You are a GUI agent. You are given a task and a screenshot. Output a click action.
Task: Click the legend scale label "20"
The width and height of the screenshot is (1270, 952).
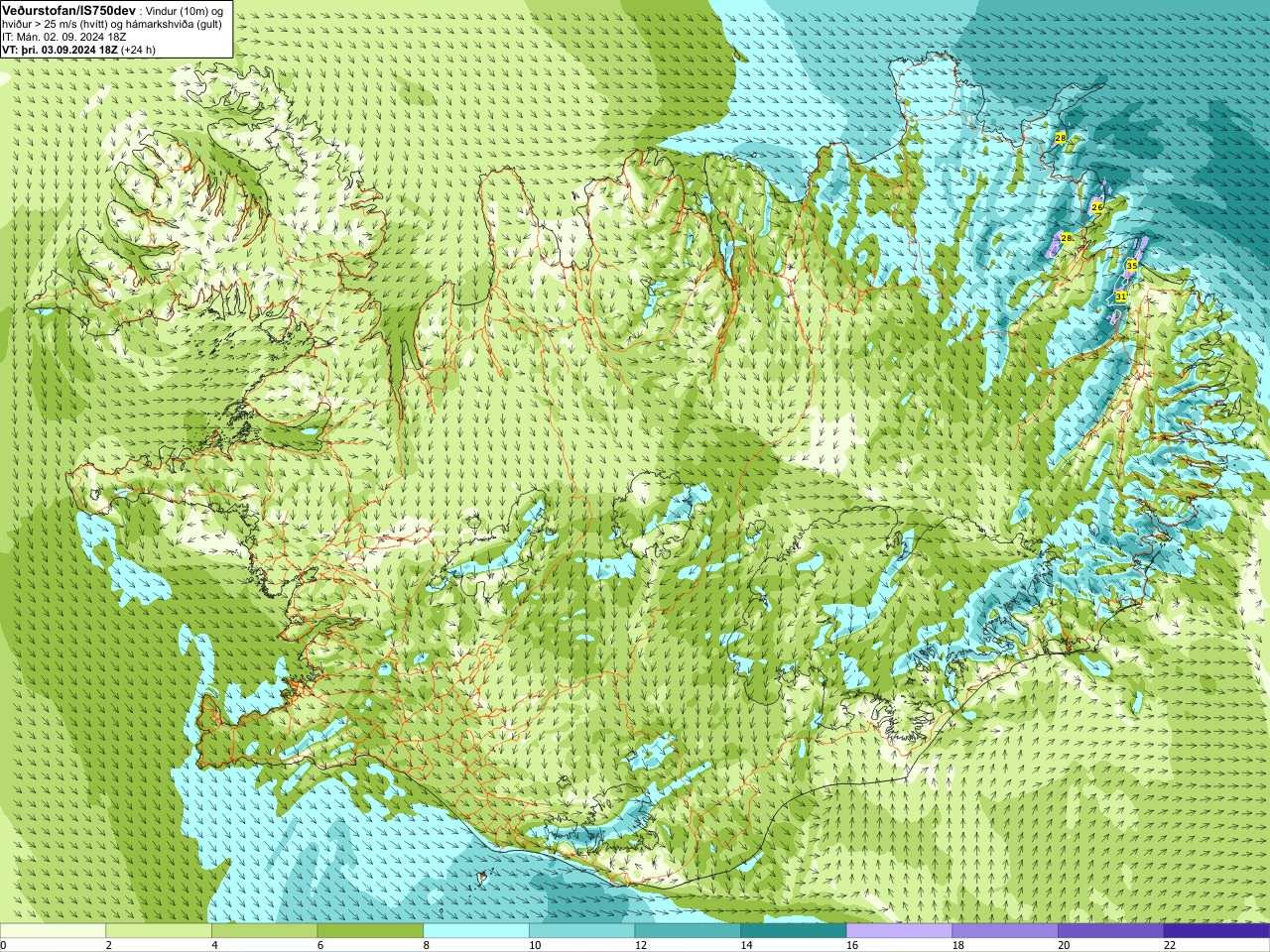coord(1064,945)
